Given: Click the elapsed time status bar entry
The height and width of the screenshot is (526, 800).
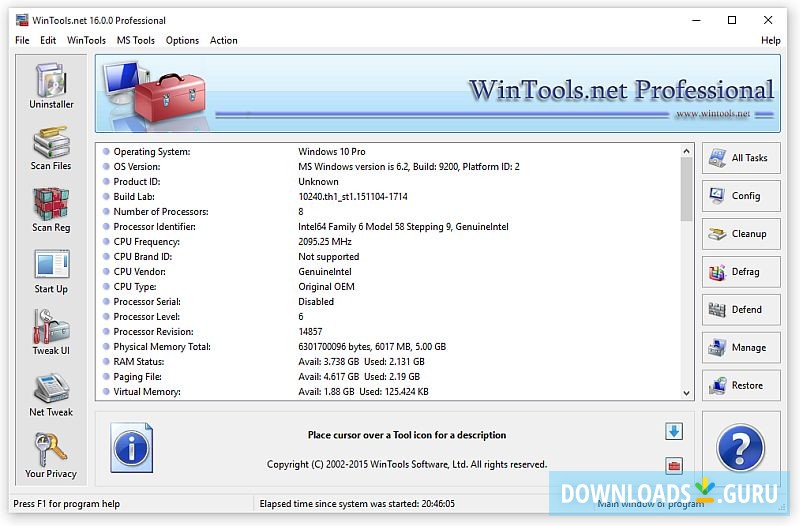Looking at the screenshot, I should tap(357, 504).
